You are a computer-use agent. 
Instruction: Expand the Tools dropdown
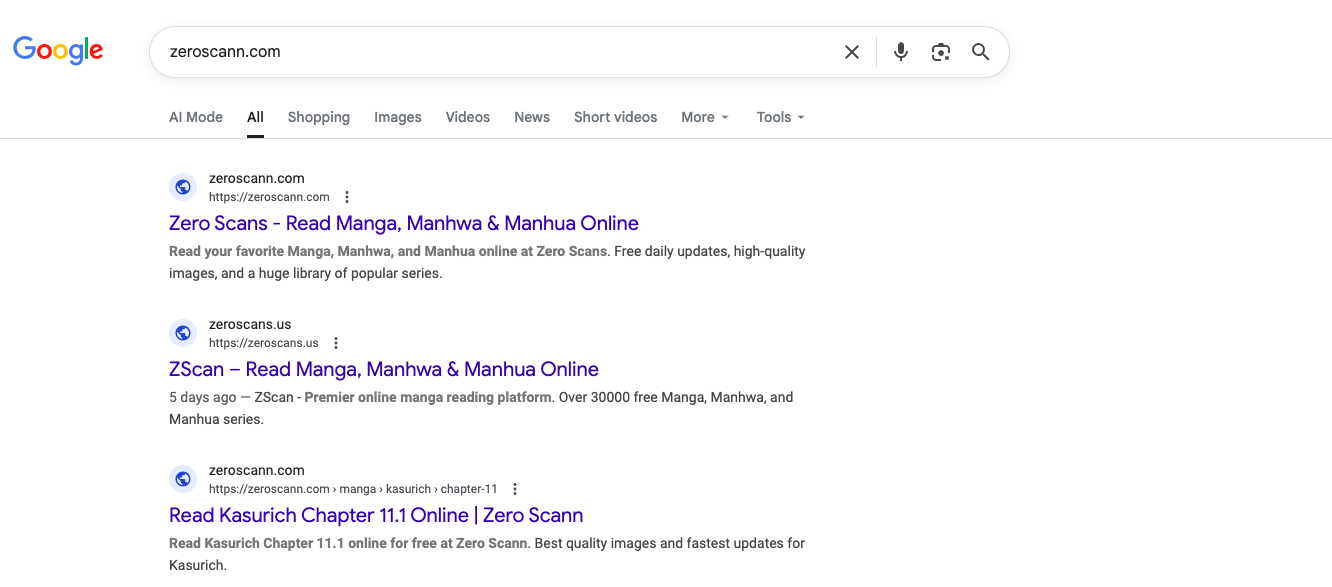click(x=780, y=117)
